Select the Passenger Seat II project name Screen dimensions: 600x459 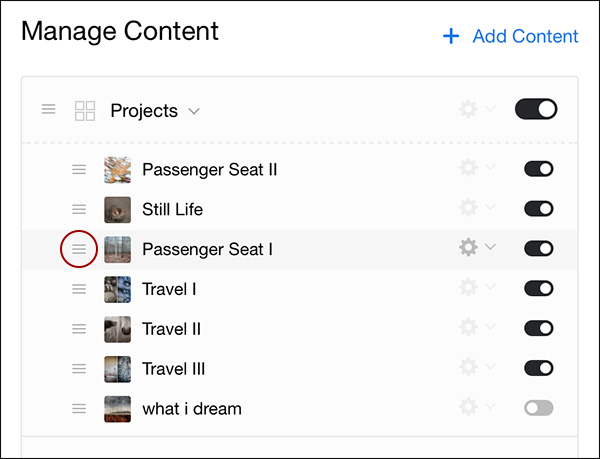coord(209,169)
